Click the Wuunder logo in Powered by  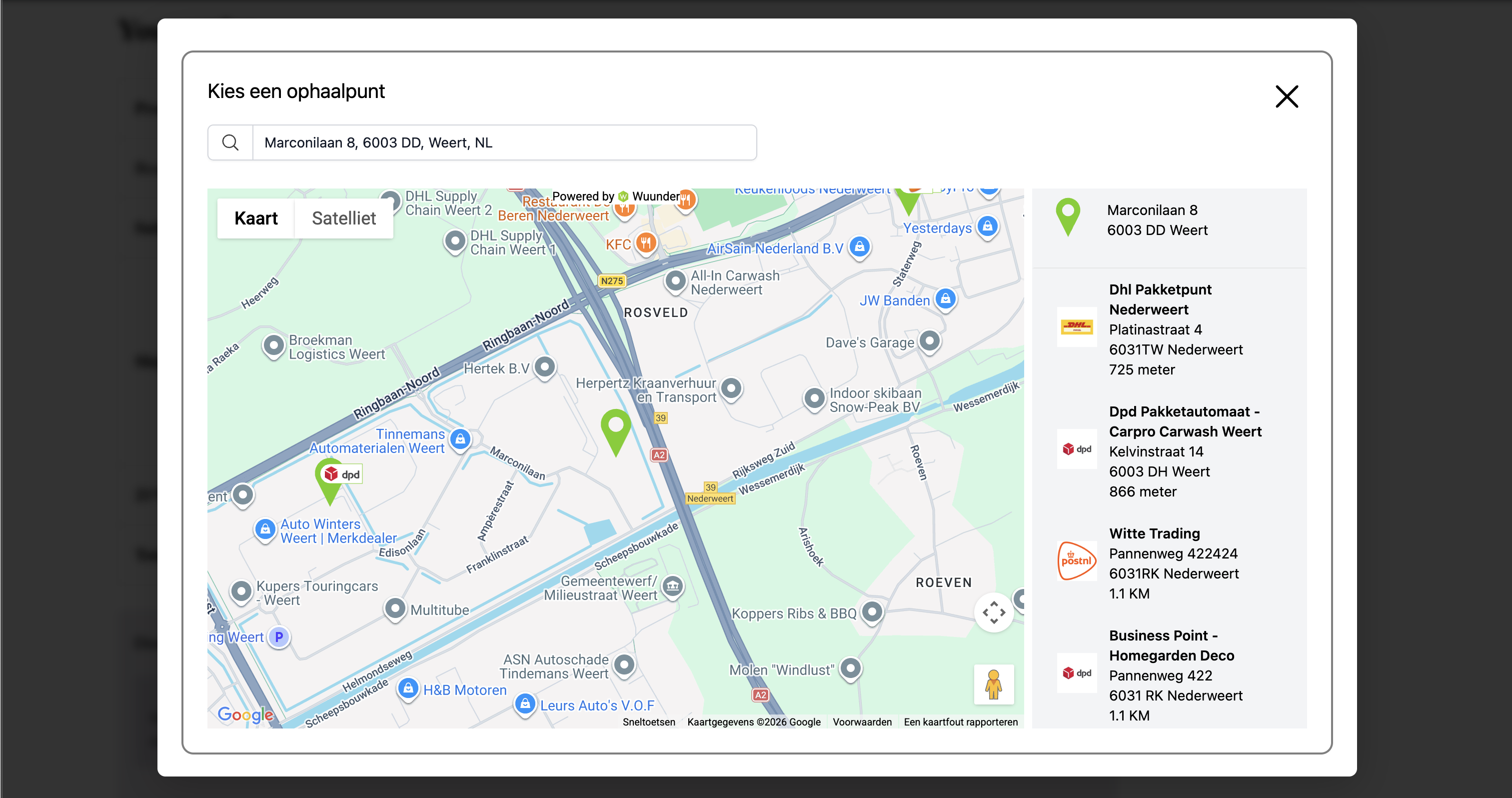tap(623, 196)
